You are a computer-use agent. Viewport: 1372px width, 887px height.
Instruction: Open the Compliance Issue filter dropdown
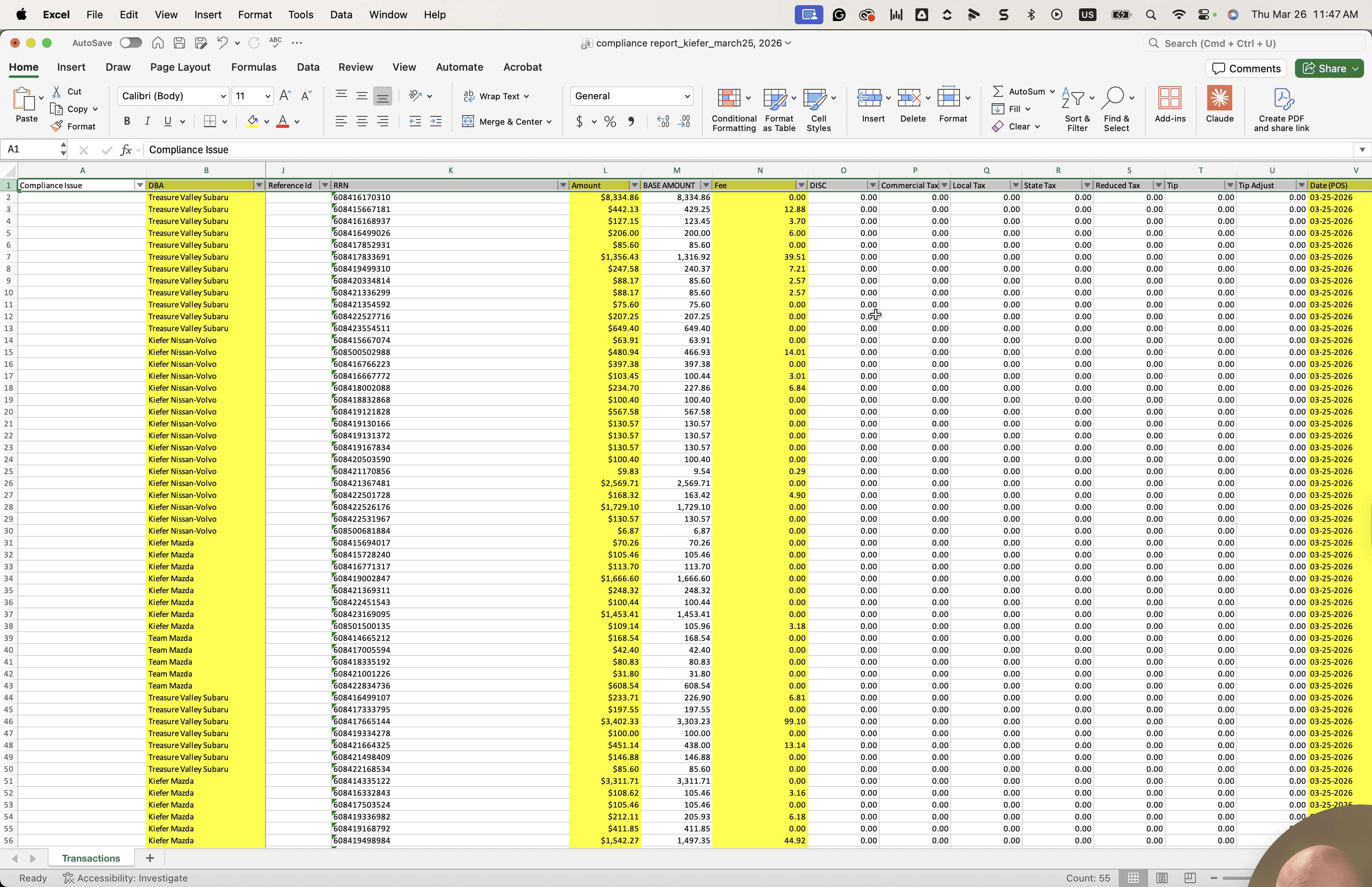pos(139,185)
